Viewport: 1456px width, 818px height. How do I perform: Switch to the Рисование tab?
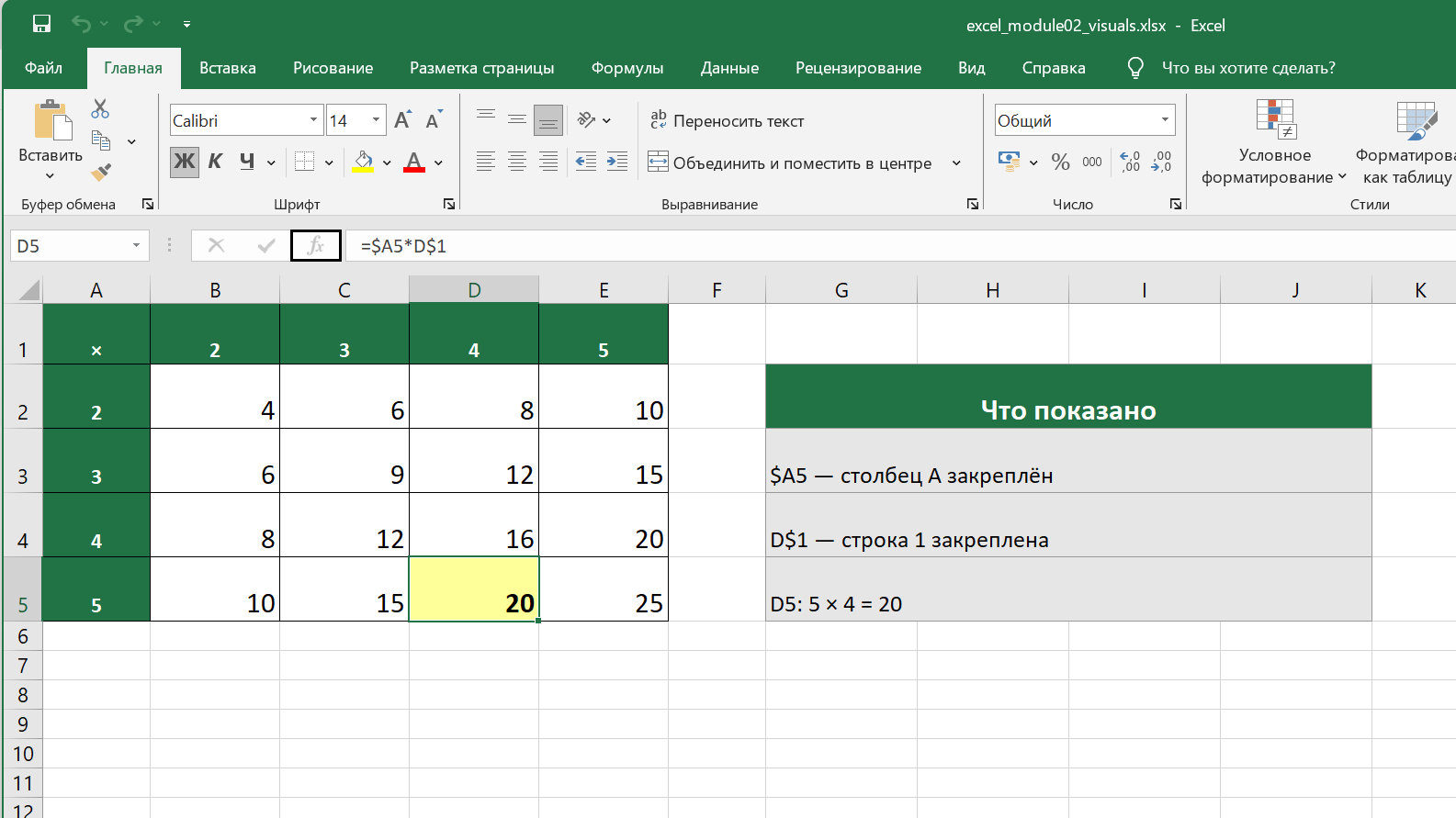pos(333,68)
